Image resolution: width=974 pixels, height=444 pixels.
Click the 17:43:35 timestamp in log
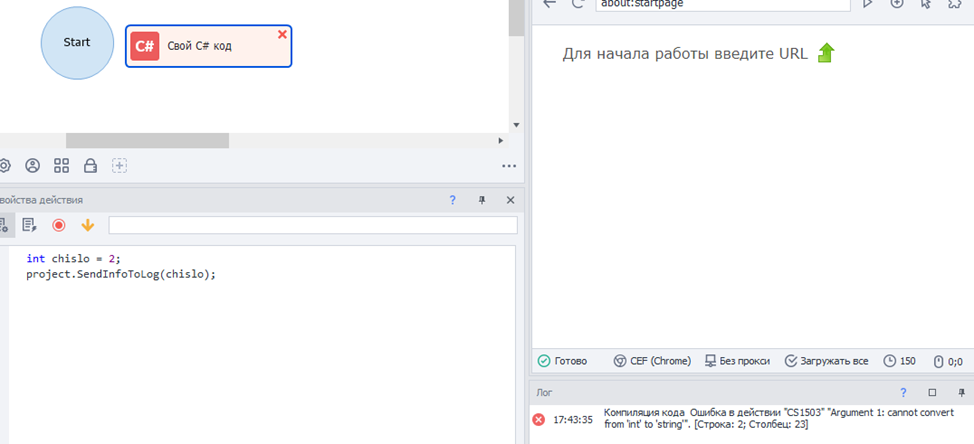click(x=573, y=419)
